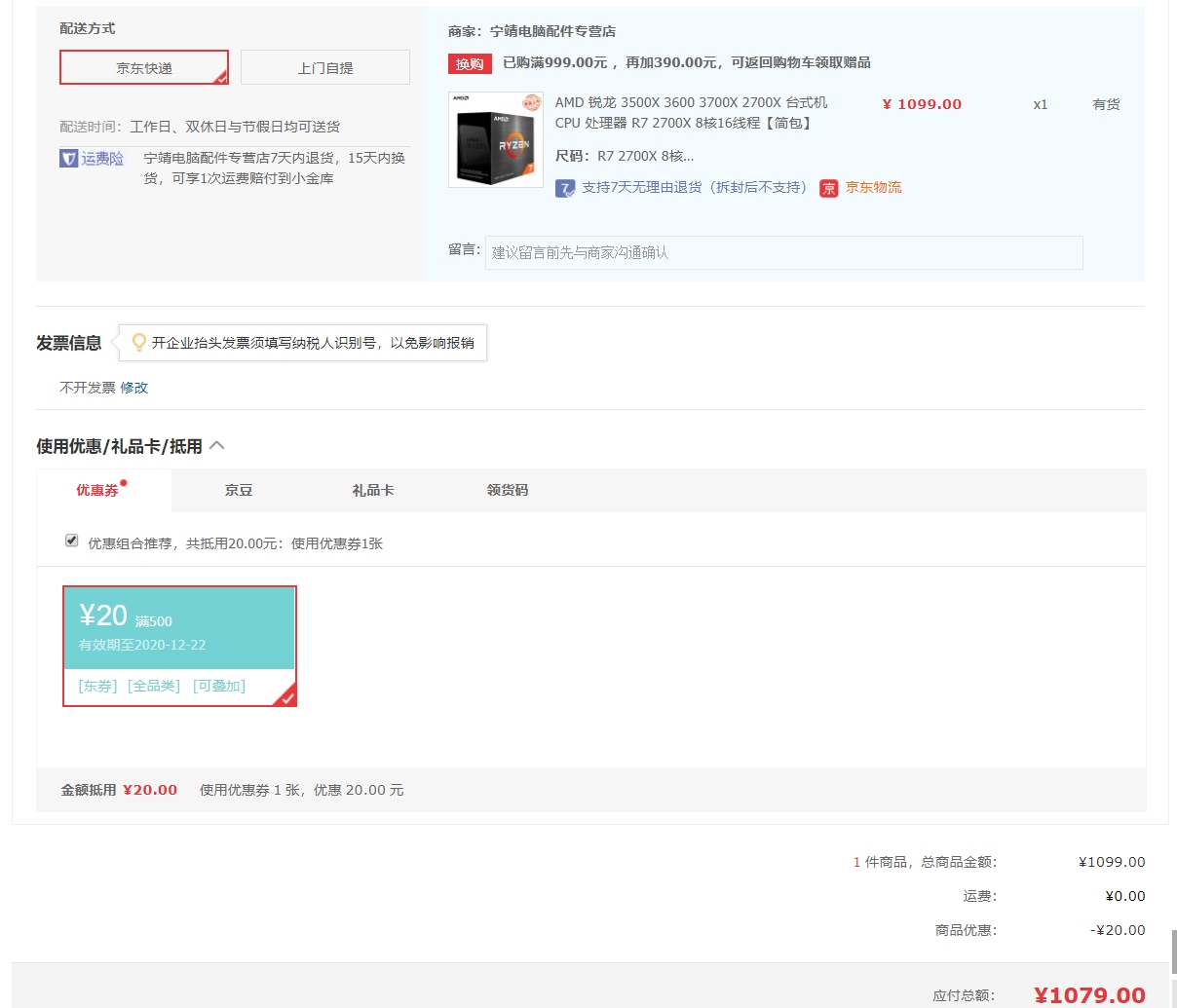This screenshot has width=1177, height=1008.
Task: Choose 上门自提 pickup option
Action: coord(325,67)
